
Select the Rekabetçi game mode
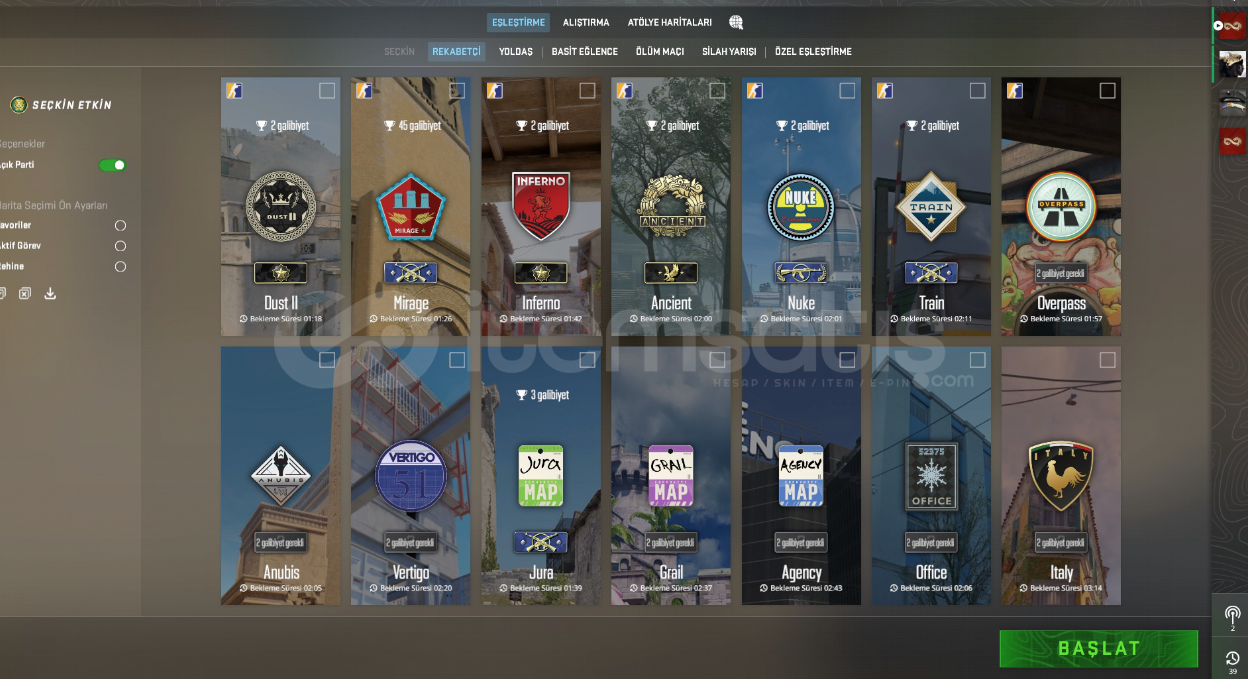click(x=457, y=51)
